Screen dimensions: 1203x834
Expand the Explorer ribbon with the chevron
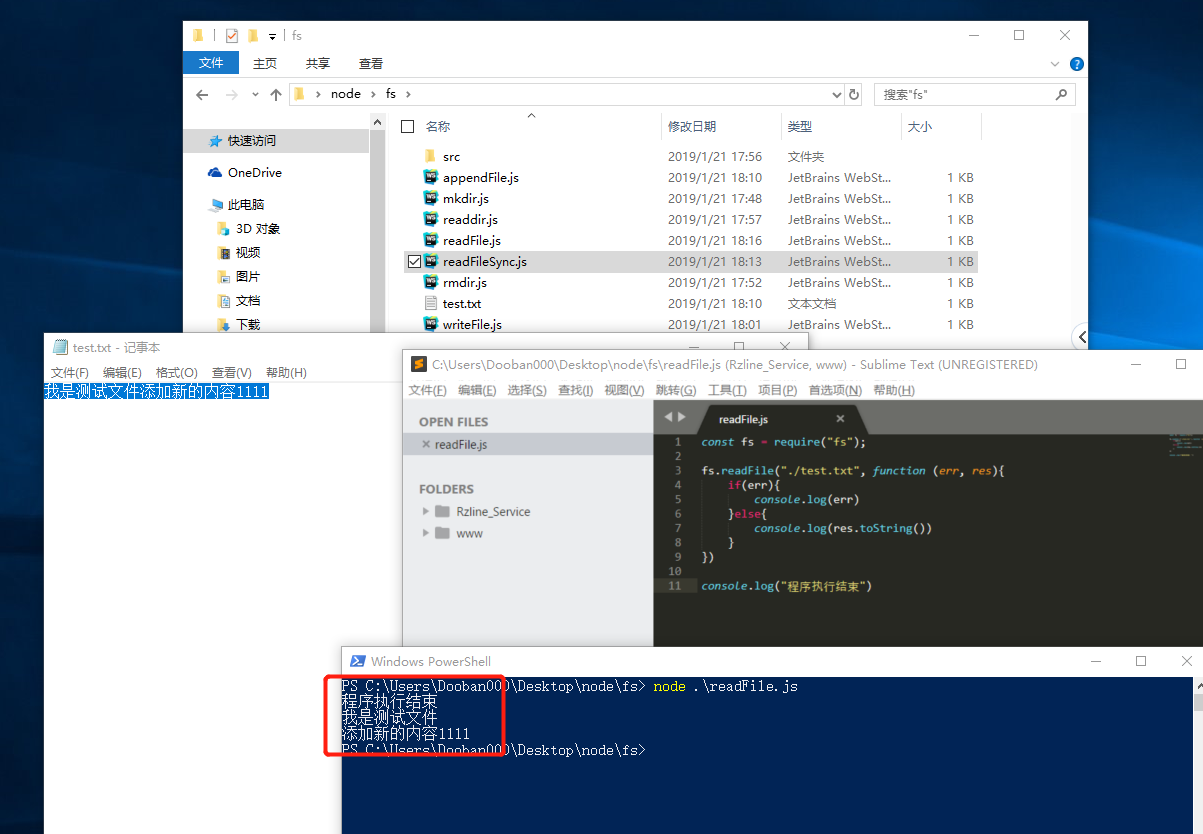[1054, 64]
